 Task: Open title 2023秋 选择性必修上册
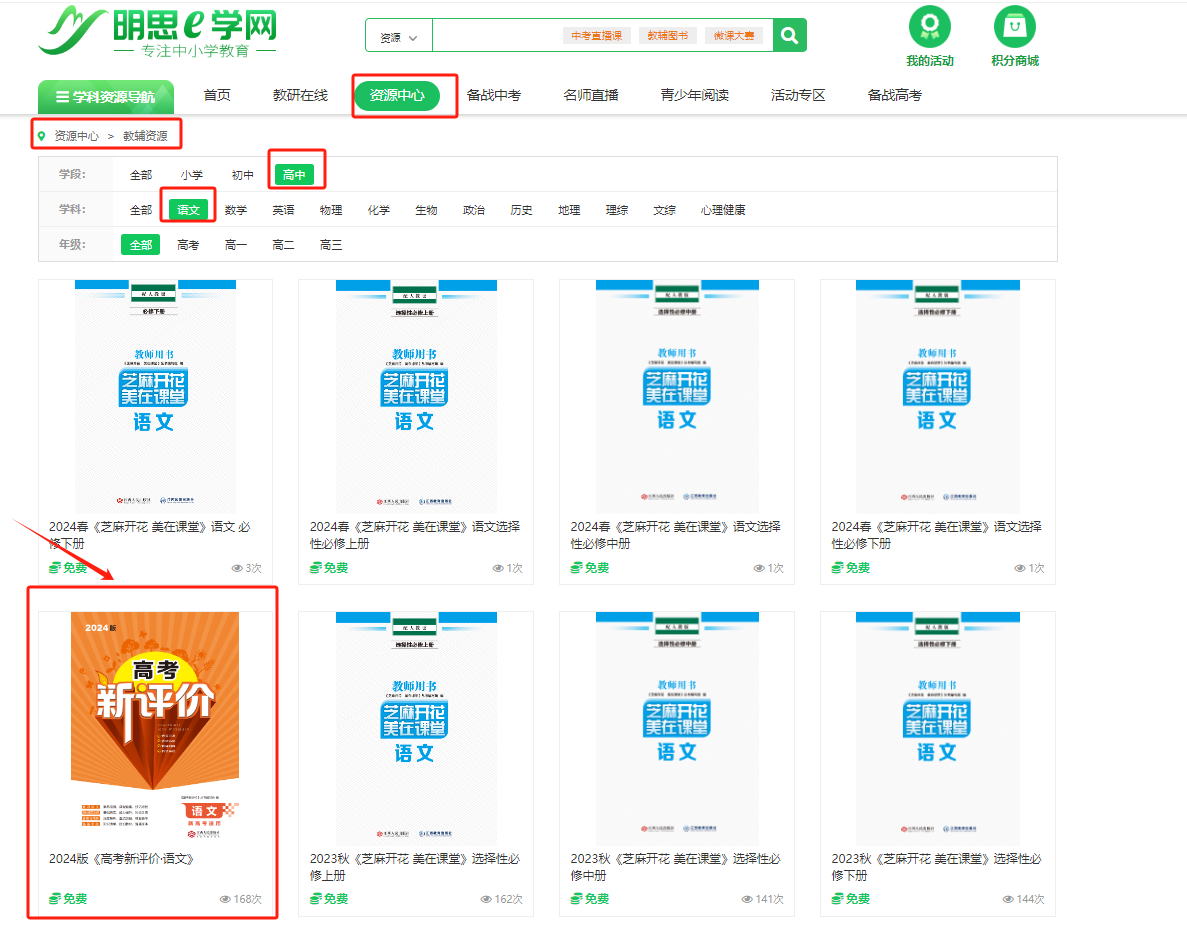click(x=415, y=866)
